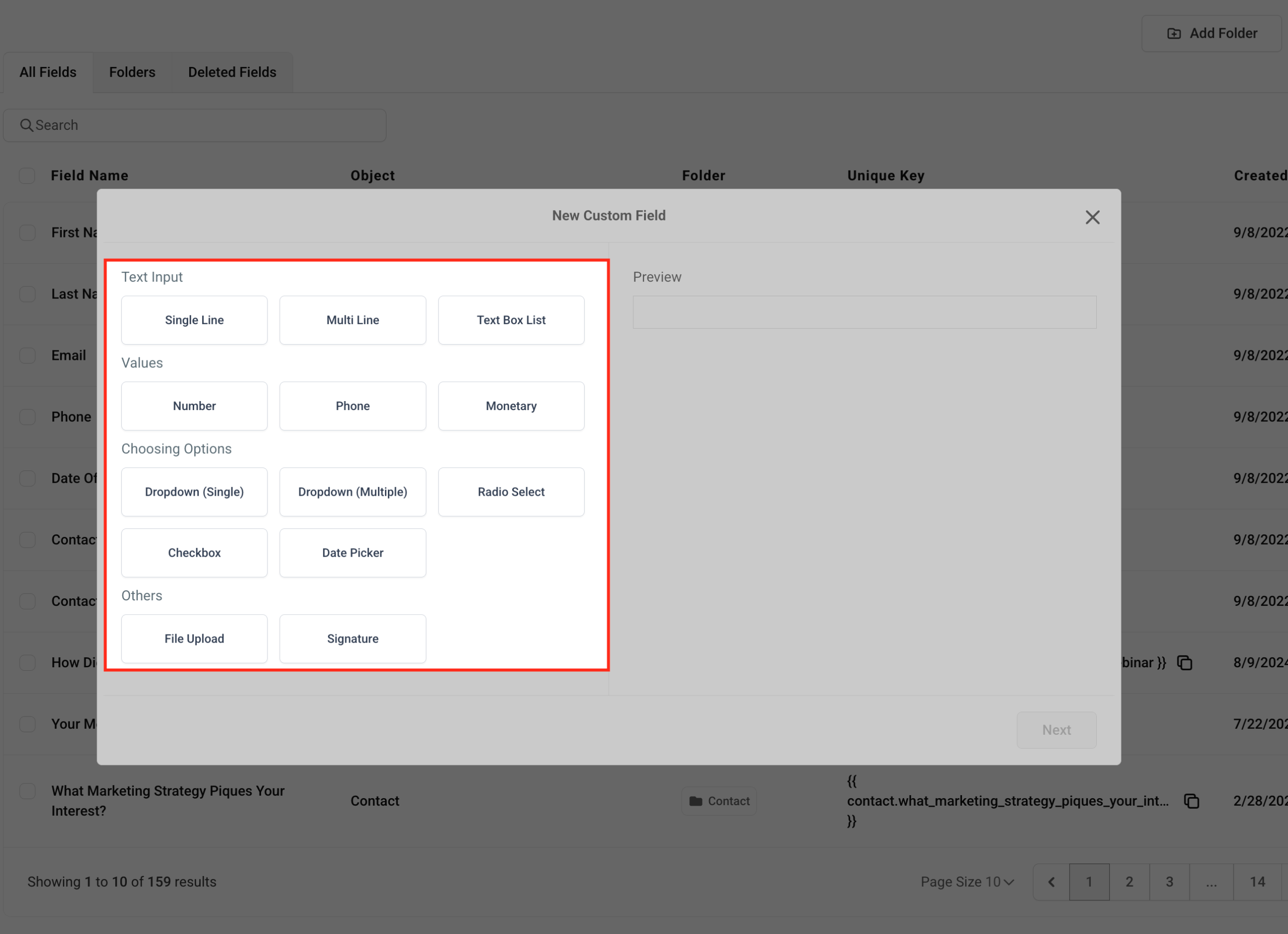The height and width of the screenshot is (934, 1288).
Task: Select the Monetary field type
Action: click(x=511, y=406)
